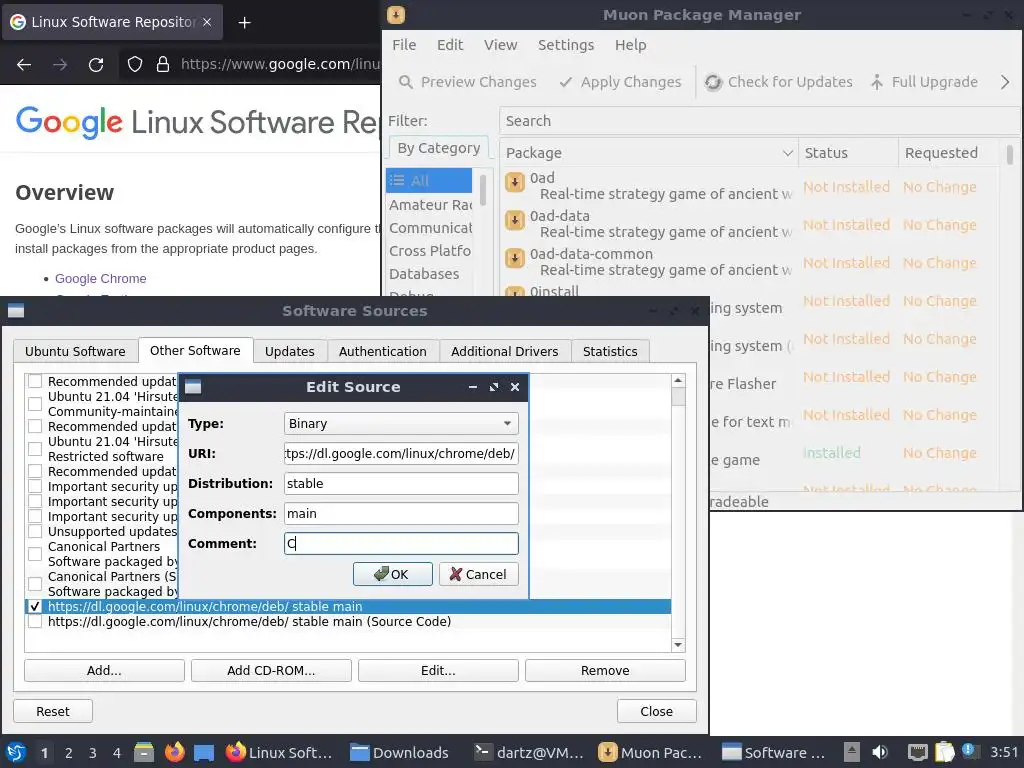Open the Statistics tab
This screenshot has width=1024, height=768.
pos(610,351)
